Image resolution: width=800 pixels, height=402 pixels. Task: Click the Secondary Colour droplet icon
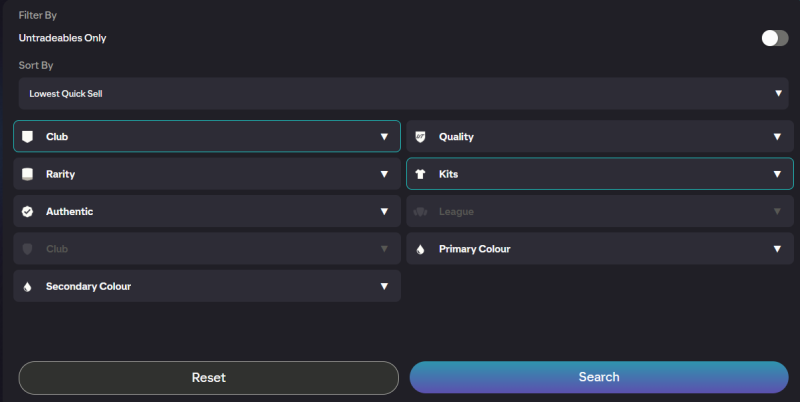[28, 287]
